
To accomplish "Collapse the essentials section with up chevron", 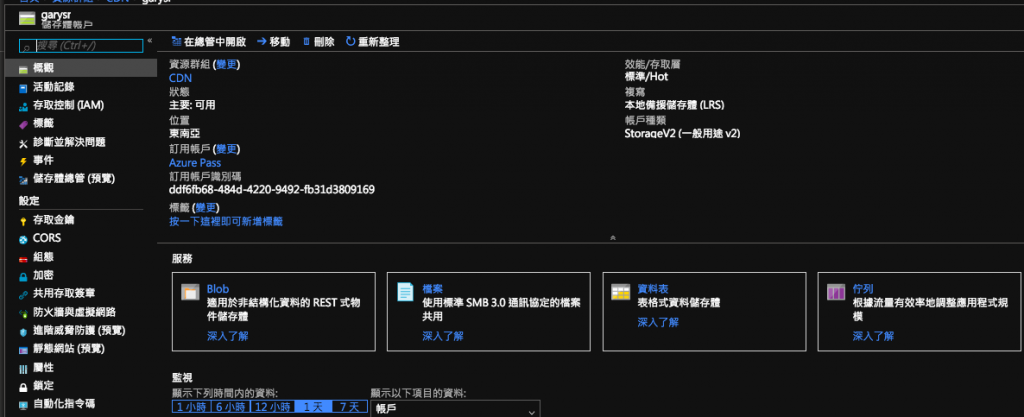I will [x=613, y=238].
